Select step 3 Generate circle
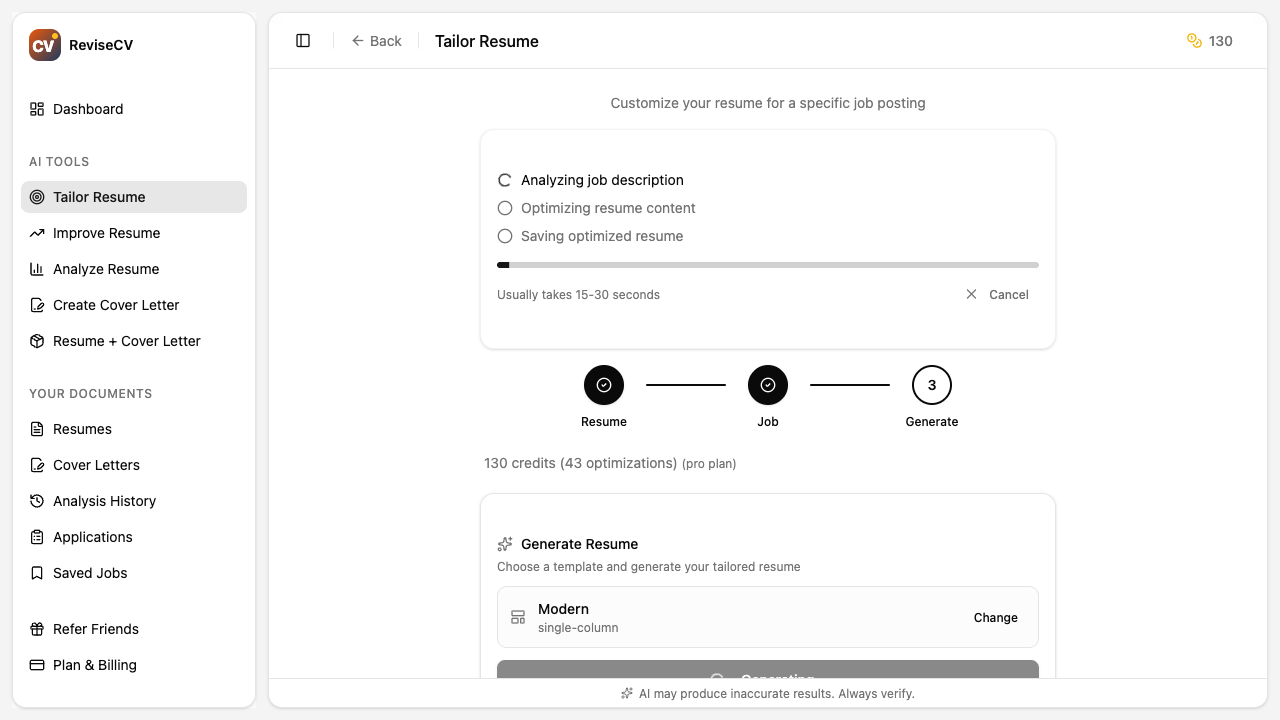Screen dimensions: 1280x720 [x=932, y=385]
